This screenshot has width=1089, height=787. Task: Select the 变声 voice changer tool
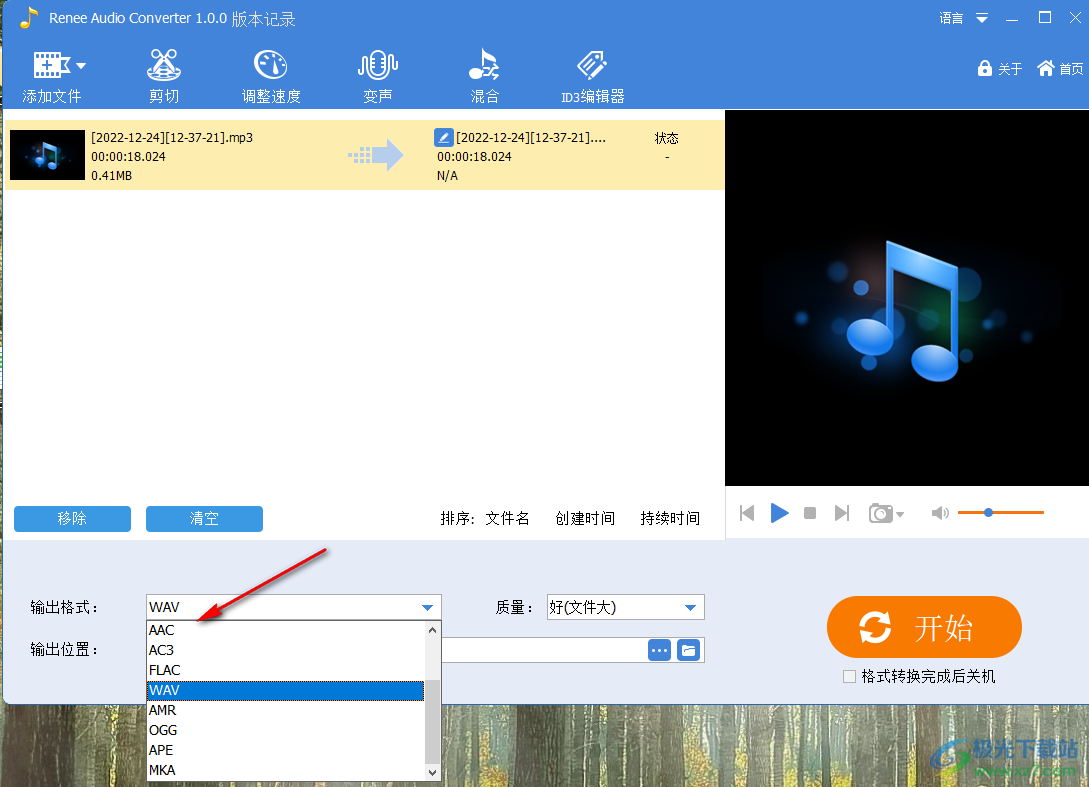coord(377,73)
